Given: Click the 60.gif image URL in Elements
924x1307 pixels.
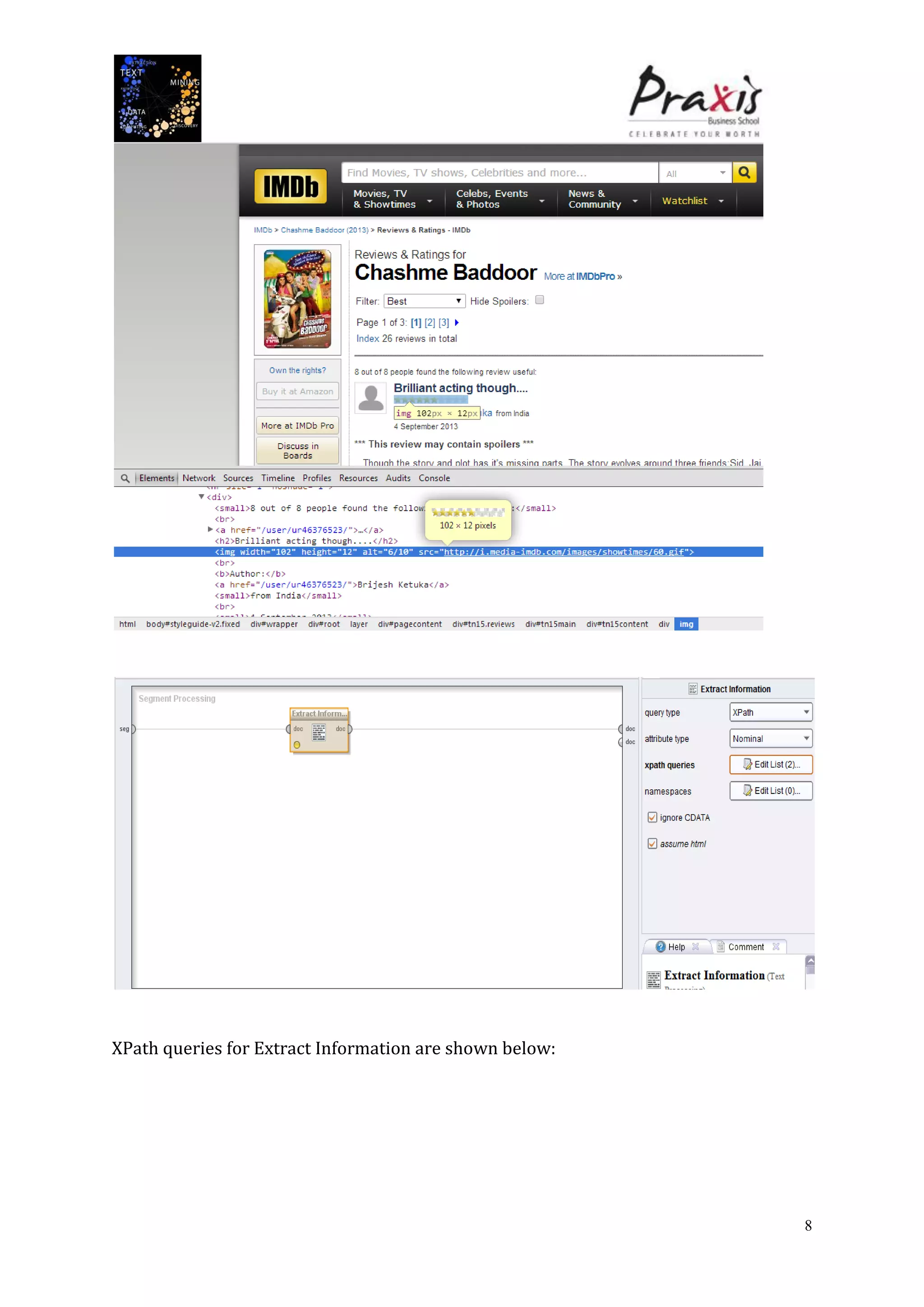Looking at the screenshot, I should [563, 552].
